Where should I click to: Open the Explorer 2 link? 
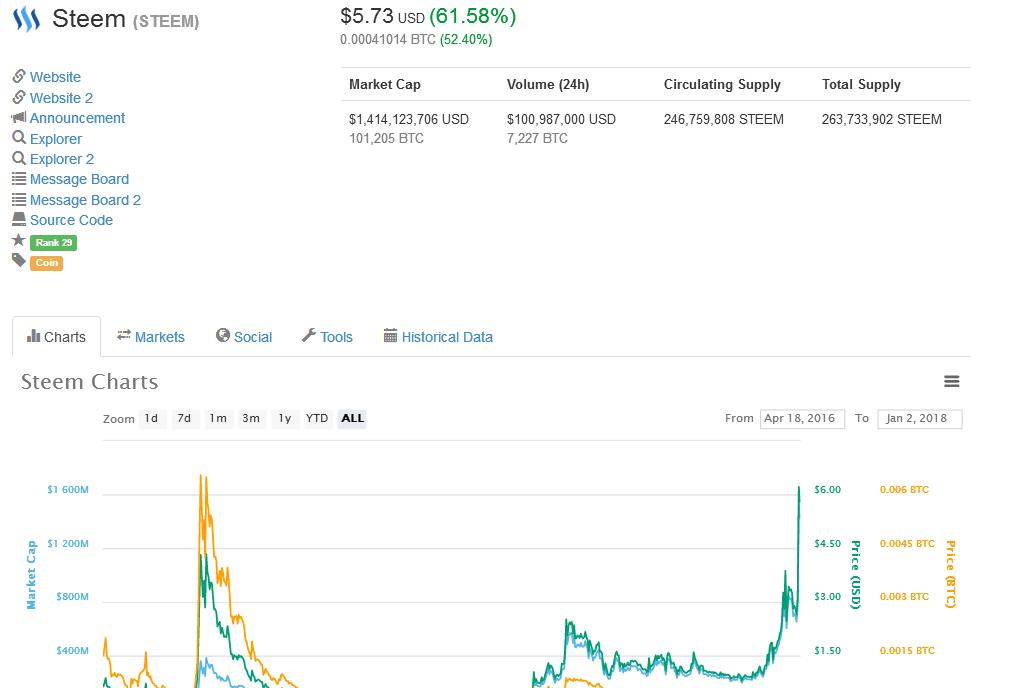tap(61, 159)
